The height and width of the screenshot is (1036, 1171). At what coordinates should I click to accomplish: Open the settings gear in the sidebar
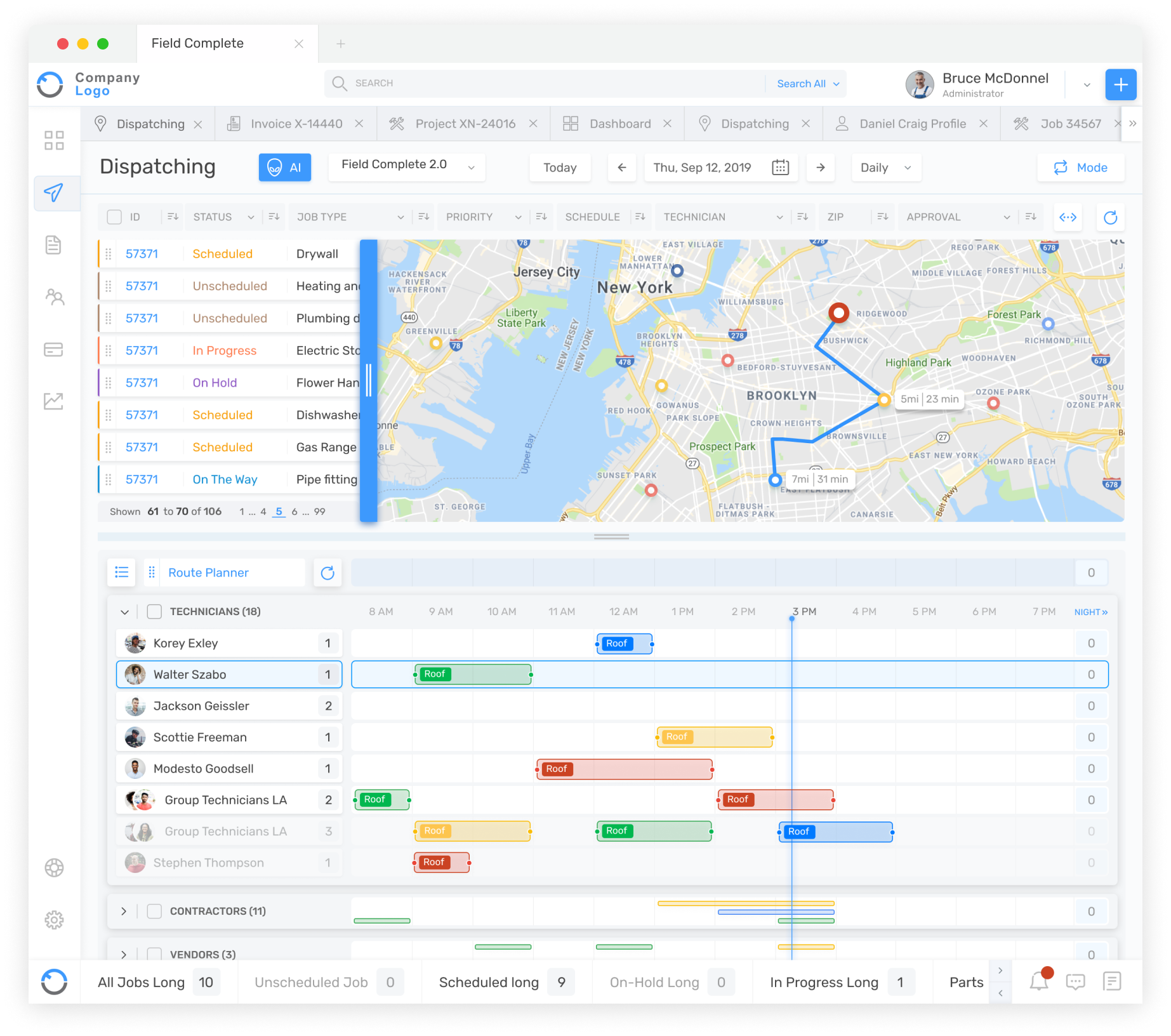coord(54,919)
